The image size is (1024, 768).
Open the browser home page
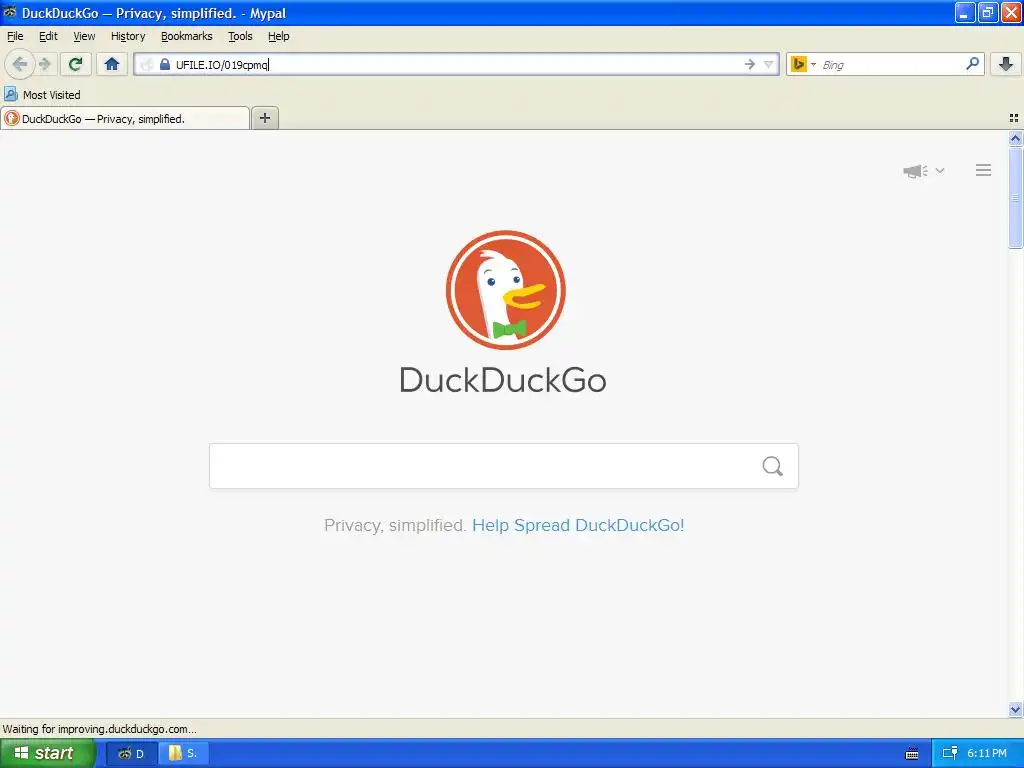point(112,64)
